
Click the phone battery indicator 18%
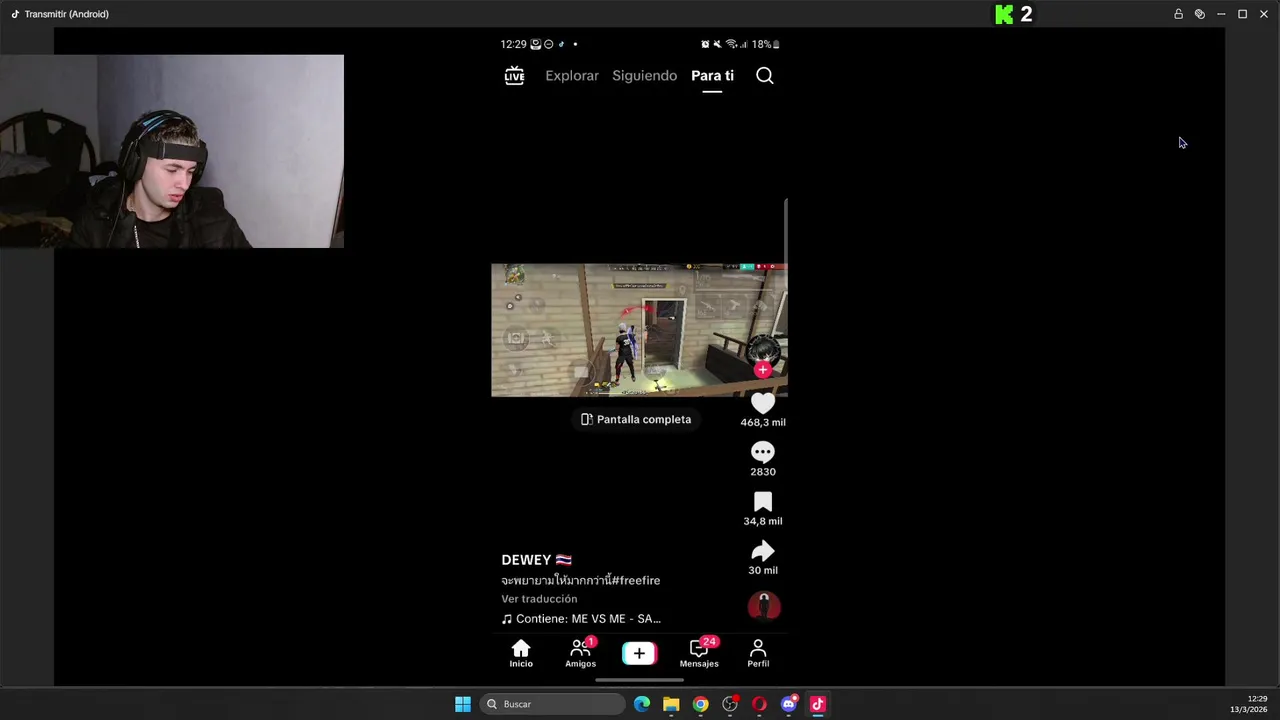pos(766,44)
